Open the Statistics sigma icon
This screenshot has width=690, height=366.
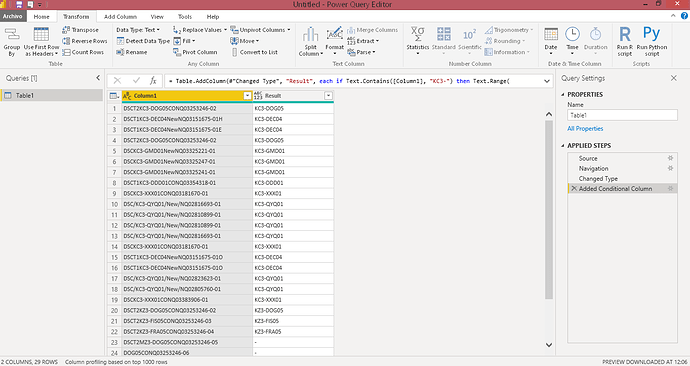click(x=418, y=34)
